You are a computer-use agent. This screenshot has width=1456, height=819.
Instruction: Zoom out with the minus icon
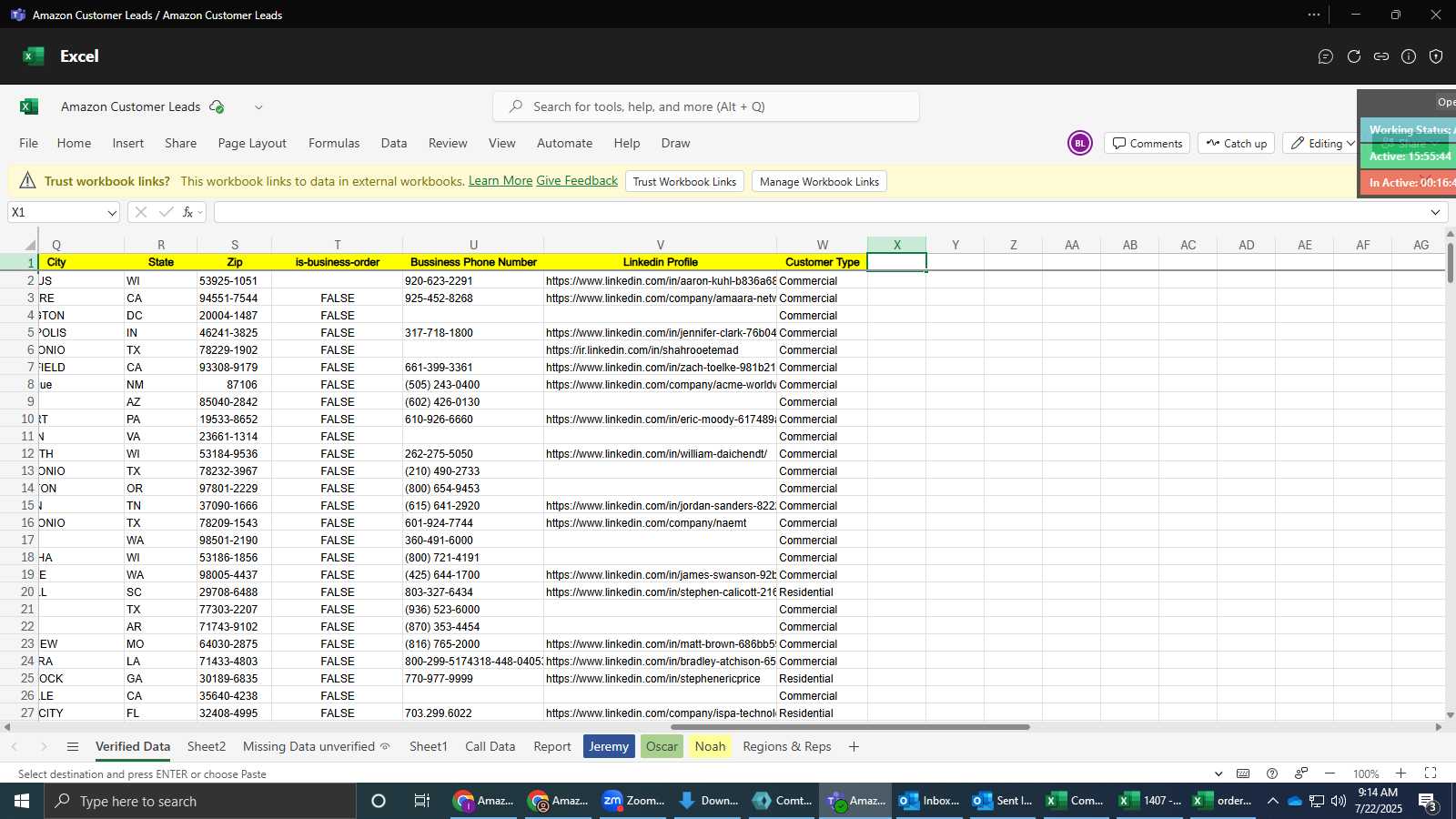[x=1330, y=773]
